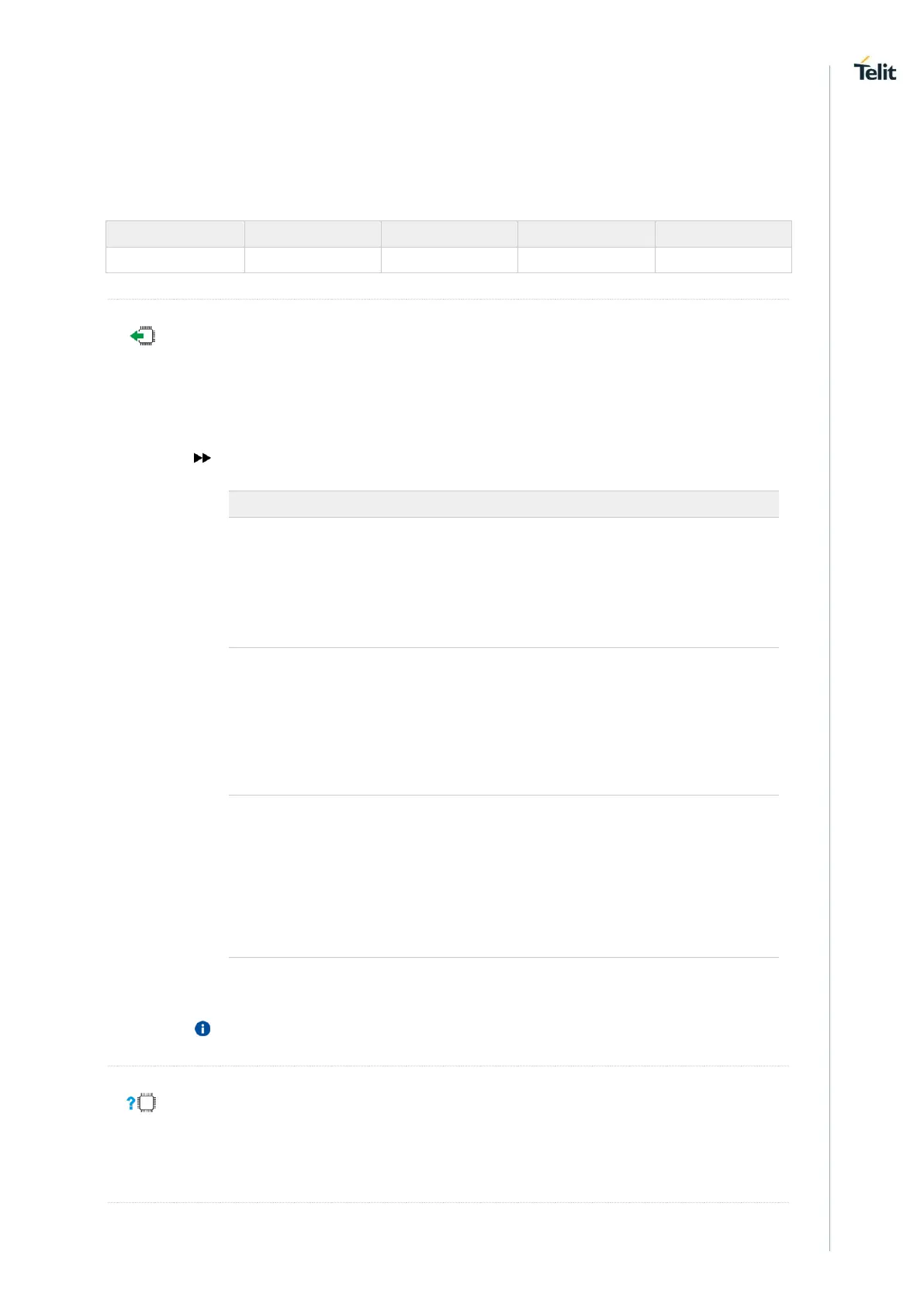Click third blank row of the lower table
The height and width of the screenshot is (1307, 924).
pyautogui.click(x=504, y=875)
